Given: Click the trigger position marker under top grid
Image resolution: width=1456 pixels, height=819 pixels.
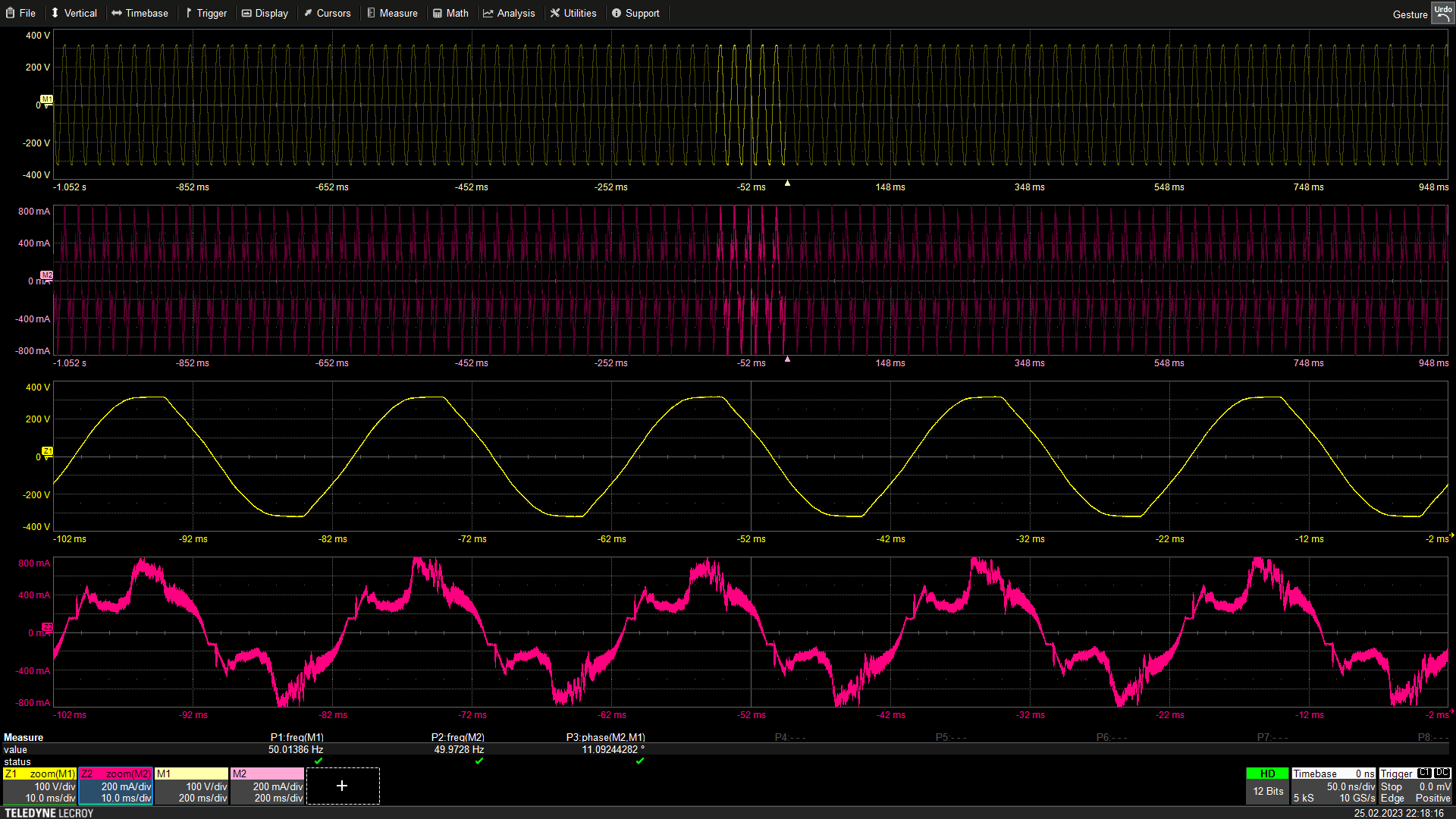Looking at the screenshot, I should pyautogui.click(x=787, y=184).
